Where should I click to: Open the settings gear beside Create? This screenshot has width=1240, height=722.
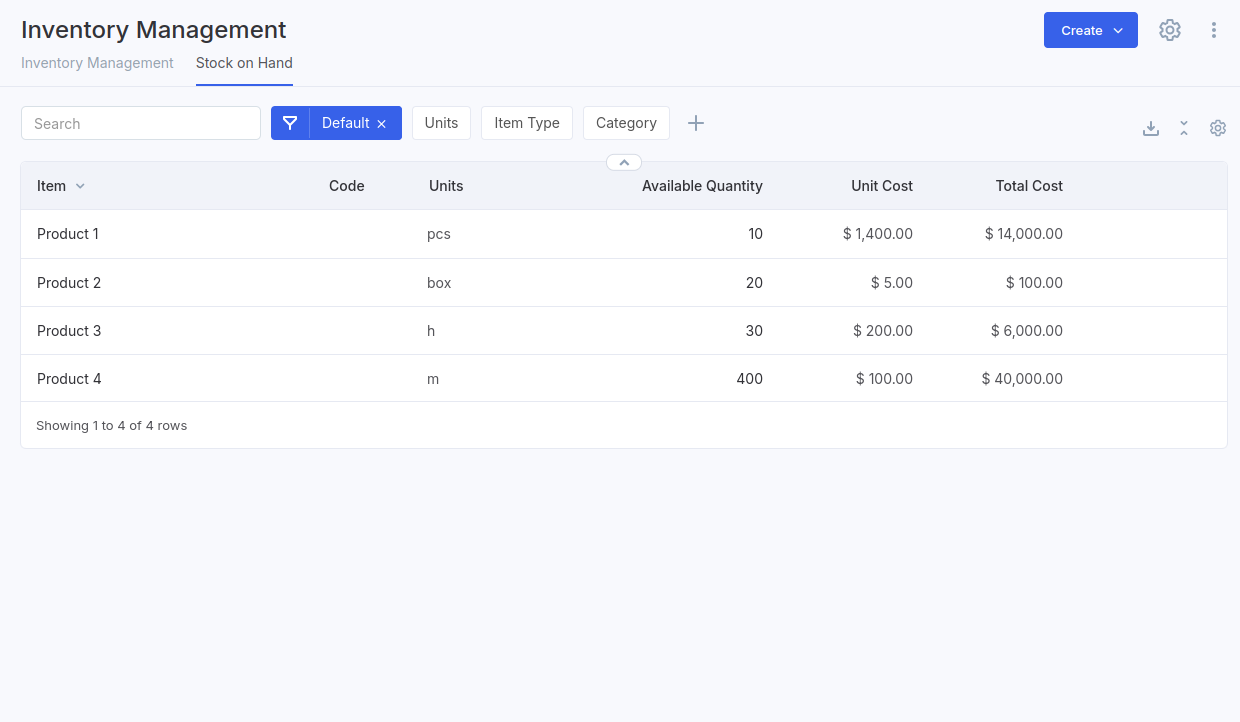[1170, 30]
